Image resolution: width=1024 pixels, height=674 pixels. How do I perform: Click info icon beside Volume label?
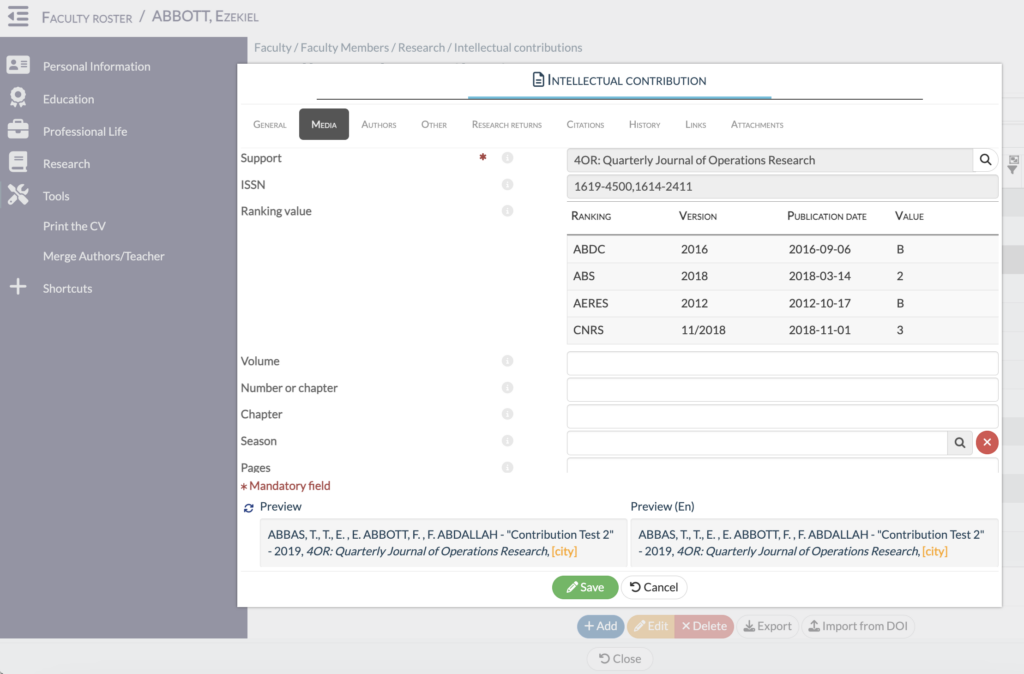[507, 361]
